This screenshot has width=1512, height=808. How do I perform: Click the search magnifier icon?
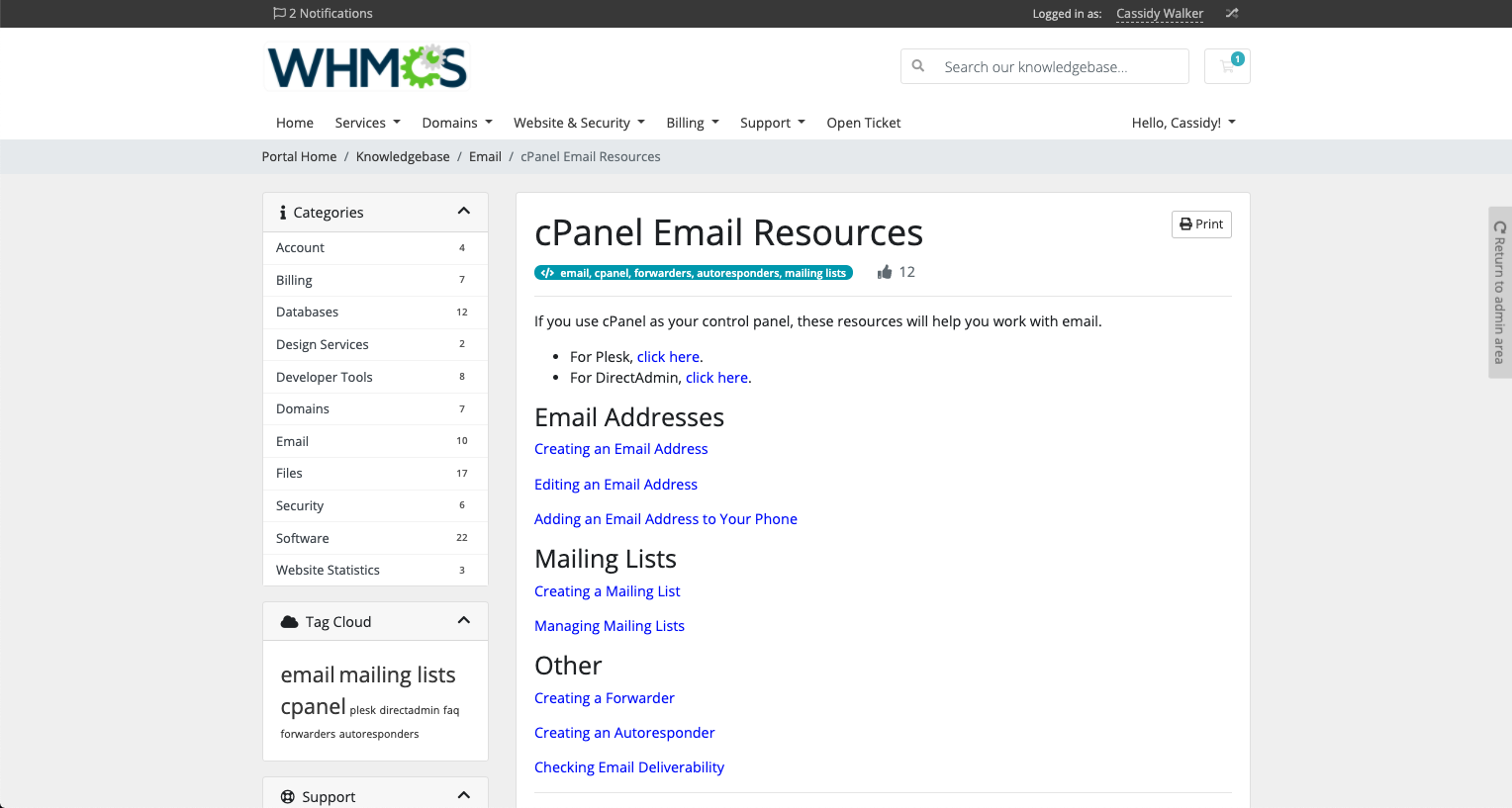pos(918,66)
